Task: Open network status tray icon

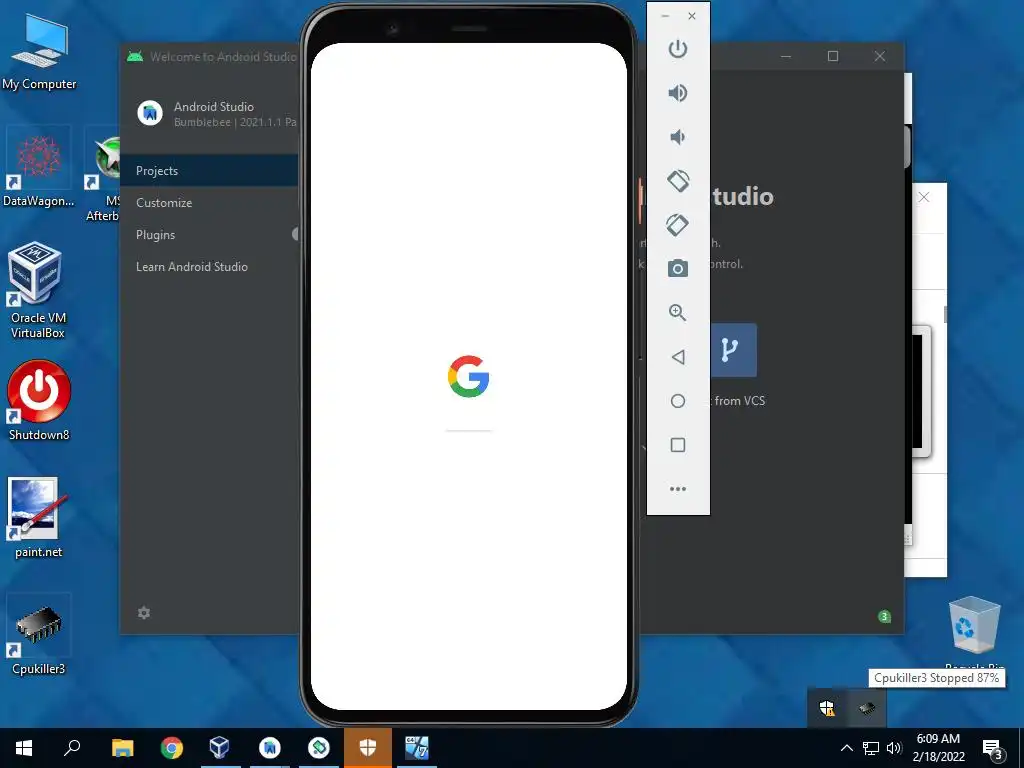Action: [871, 748]
